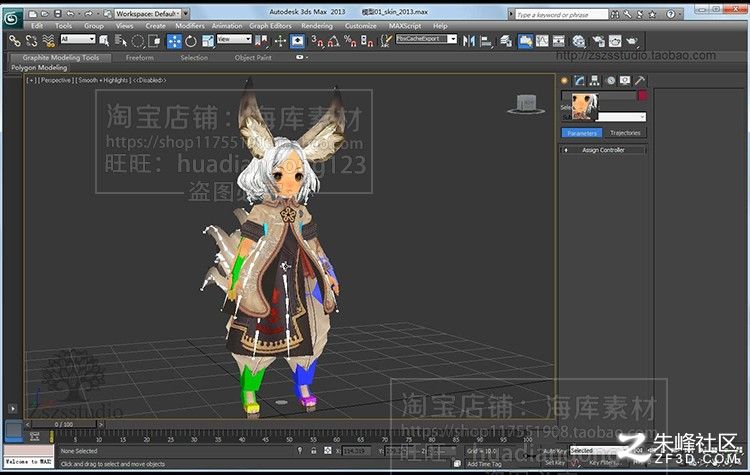
Task: Toggle 3D Snaps
Action: coord(317,41)
